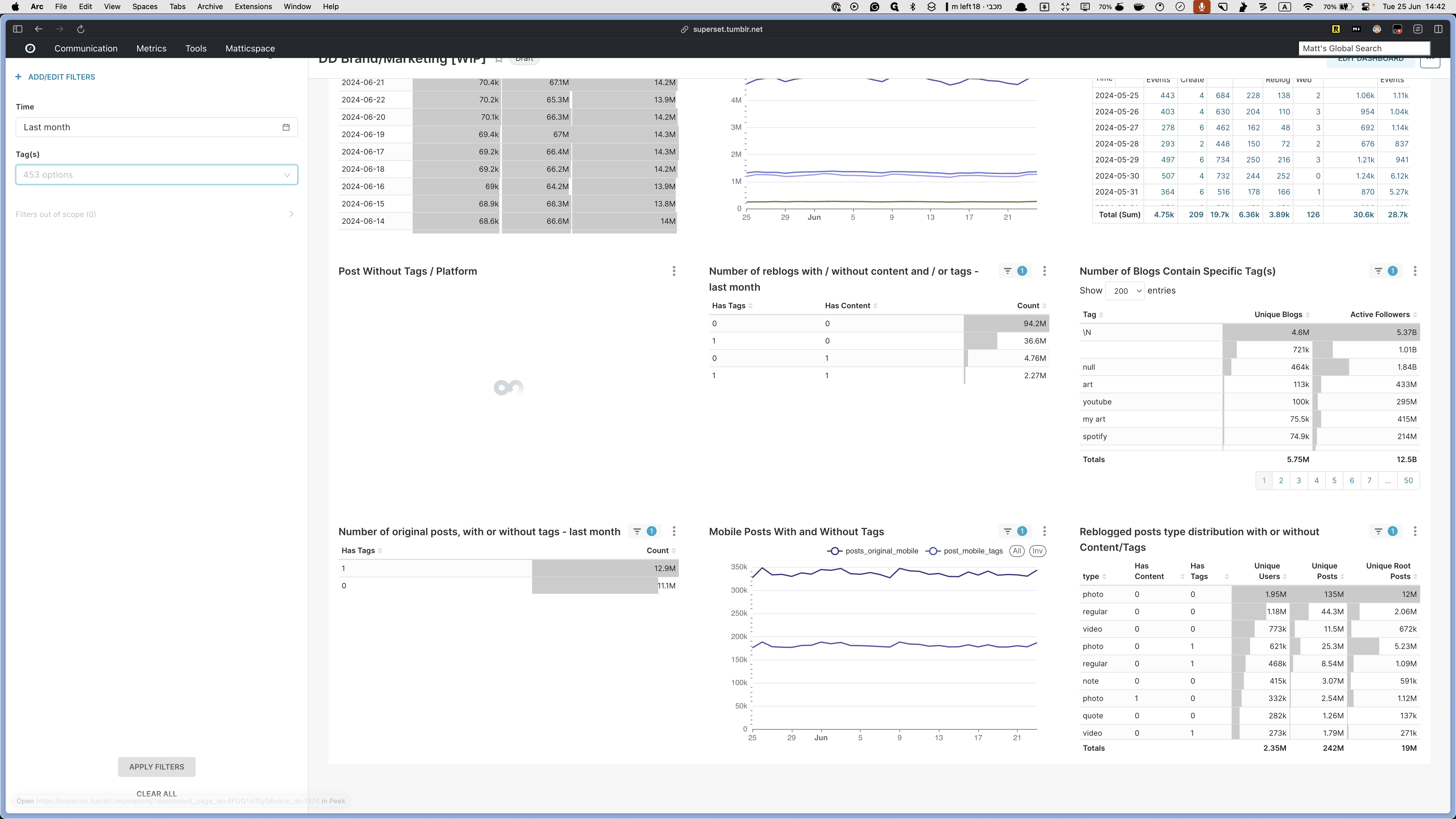Invert legend selection with Inv button
Screen dimensions: 1456x819
1037,551
